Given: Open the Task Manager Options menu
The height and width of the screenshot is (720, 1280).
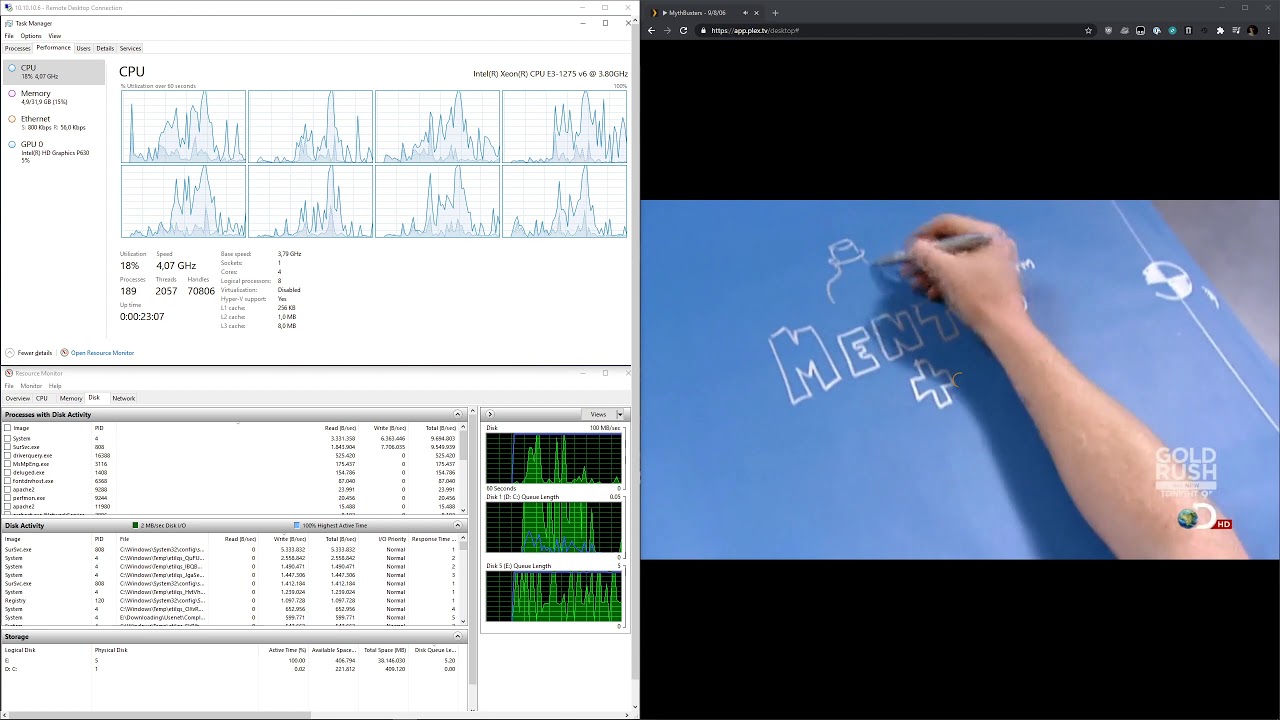Looking at the screenshot, I should click(x=31, y=36).
